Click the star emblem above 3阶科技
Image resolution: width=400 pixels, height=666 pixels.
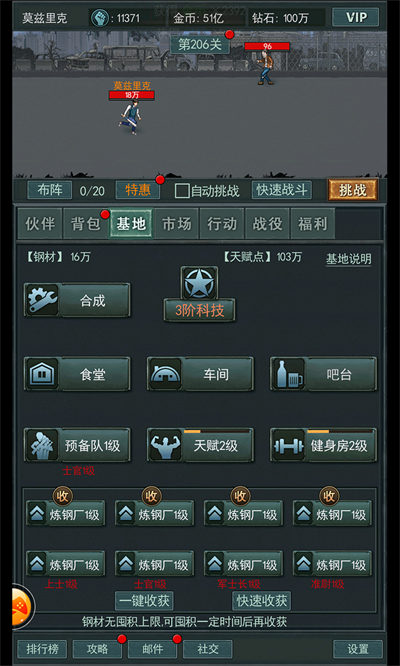(199, 283)
